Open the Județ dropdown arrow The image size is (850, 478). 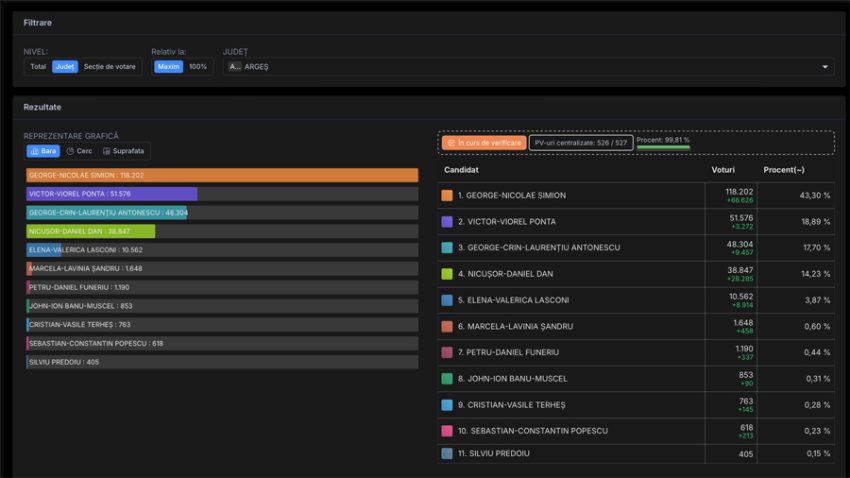coord(825,67)
